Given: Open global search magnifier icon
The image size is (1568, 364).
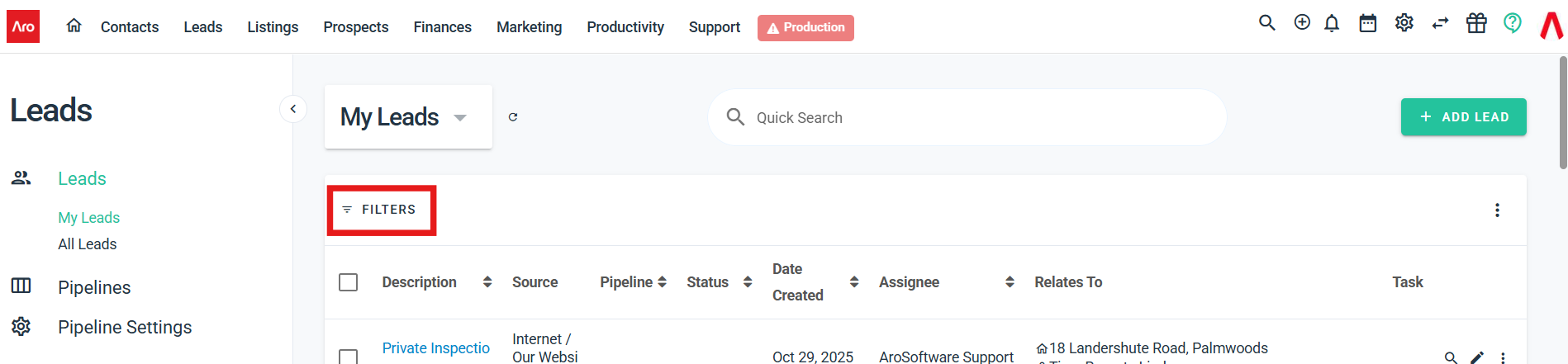Looking at the screenshot, I should (x=1266, y=23).
